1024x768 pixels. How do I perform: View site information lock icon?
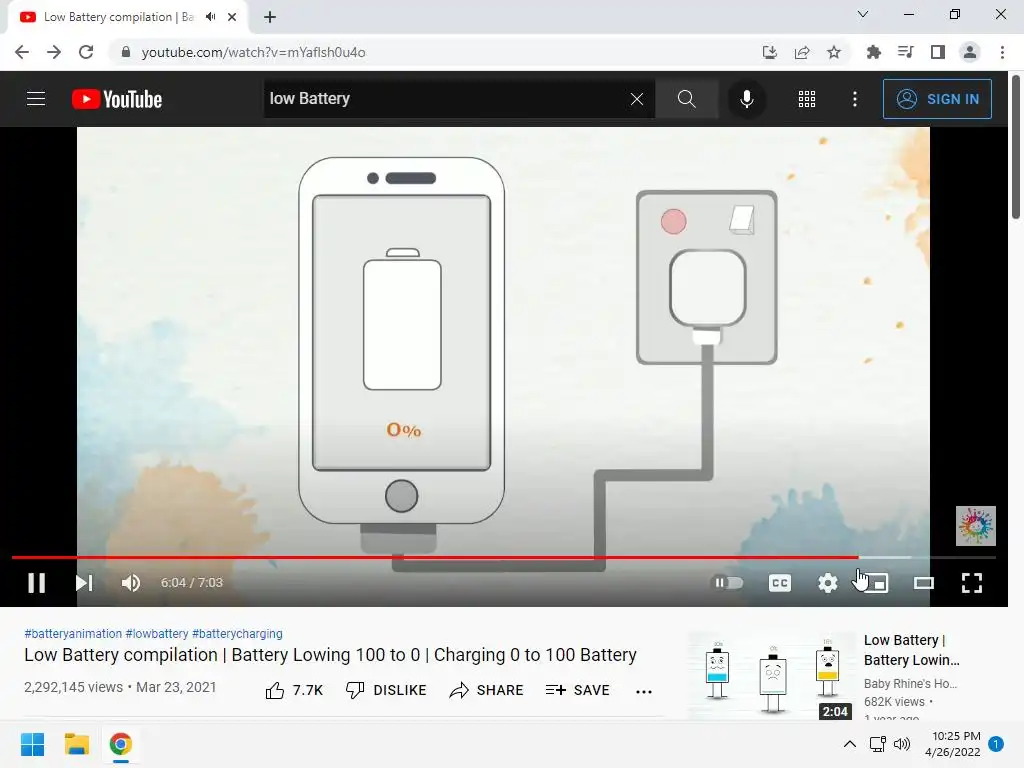[x=126, y=52]
